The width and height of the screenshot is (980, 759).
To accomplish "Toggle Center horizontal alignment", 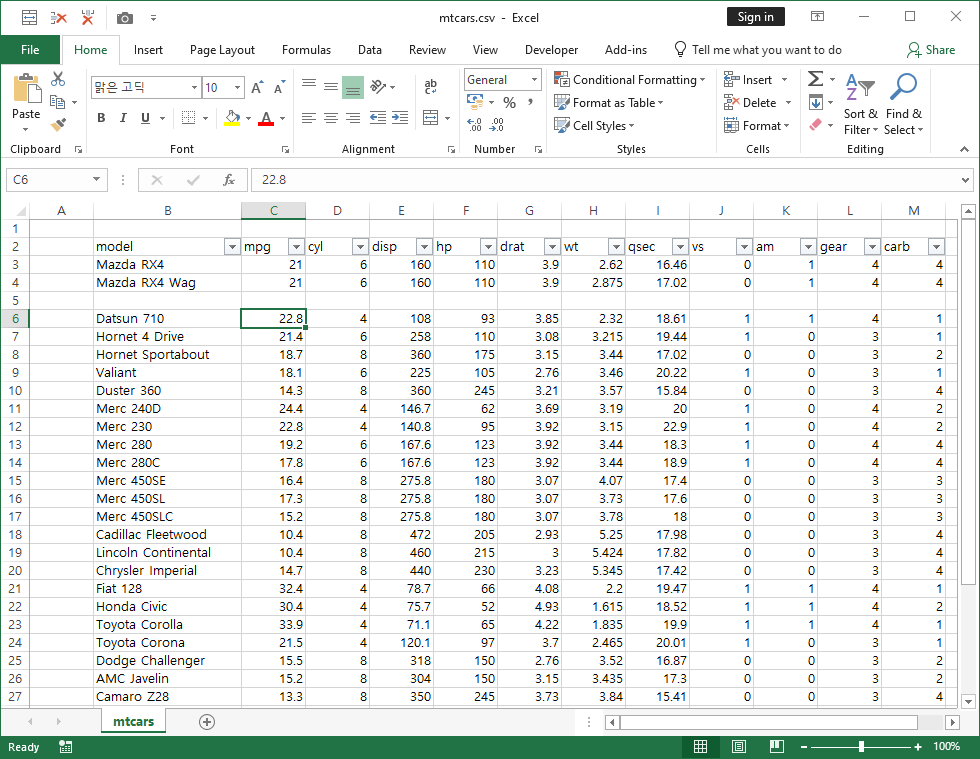I will pyautogui.click(x=331, y=118).
